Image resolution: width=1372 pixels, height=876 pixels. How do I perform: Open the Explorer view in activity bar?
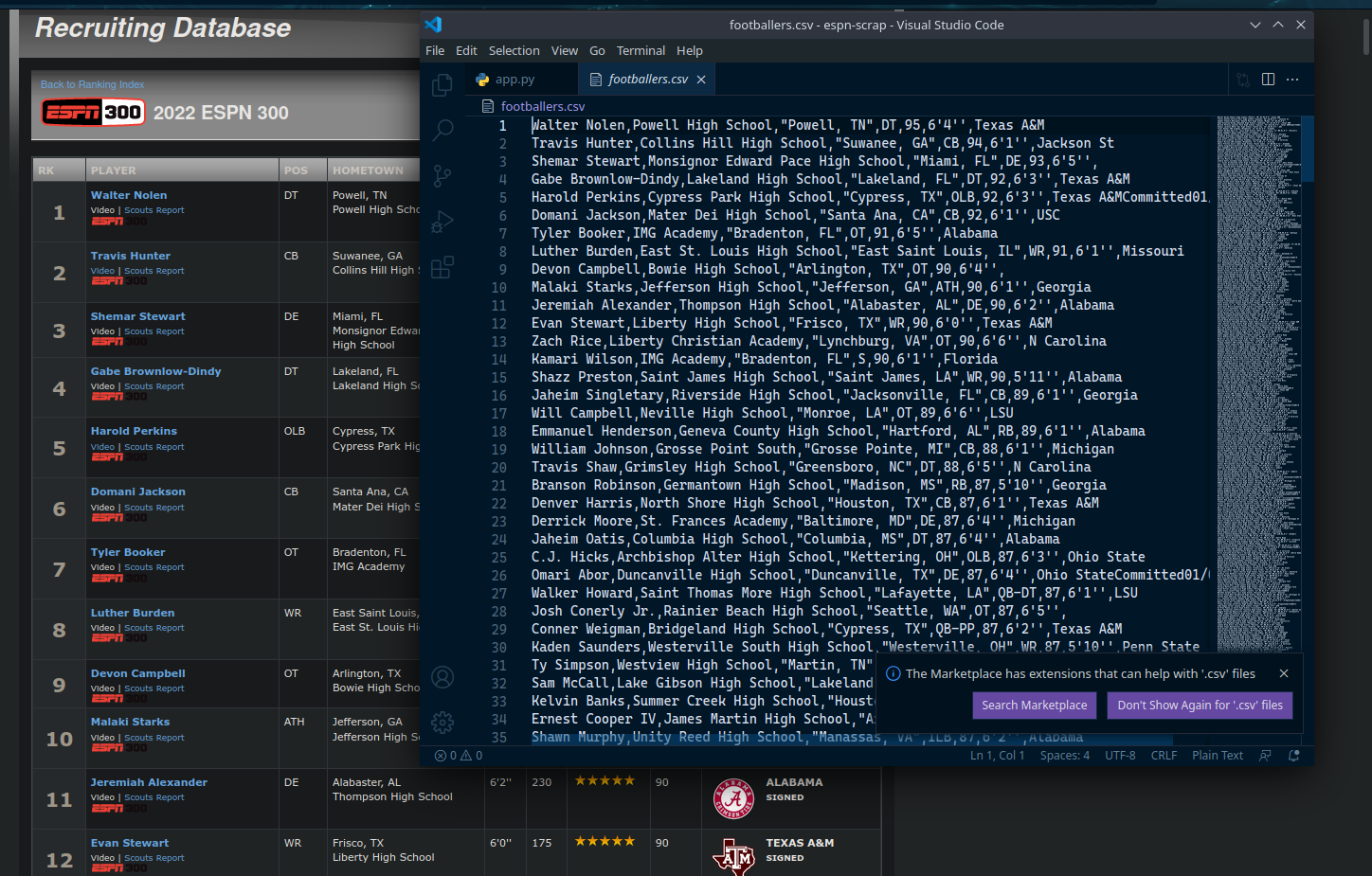tap(442, 85)
